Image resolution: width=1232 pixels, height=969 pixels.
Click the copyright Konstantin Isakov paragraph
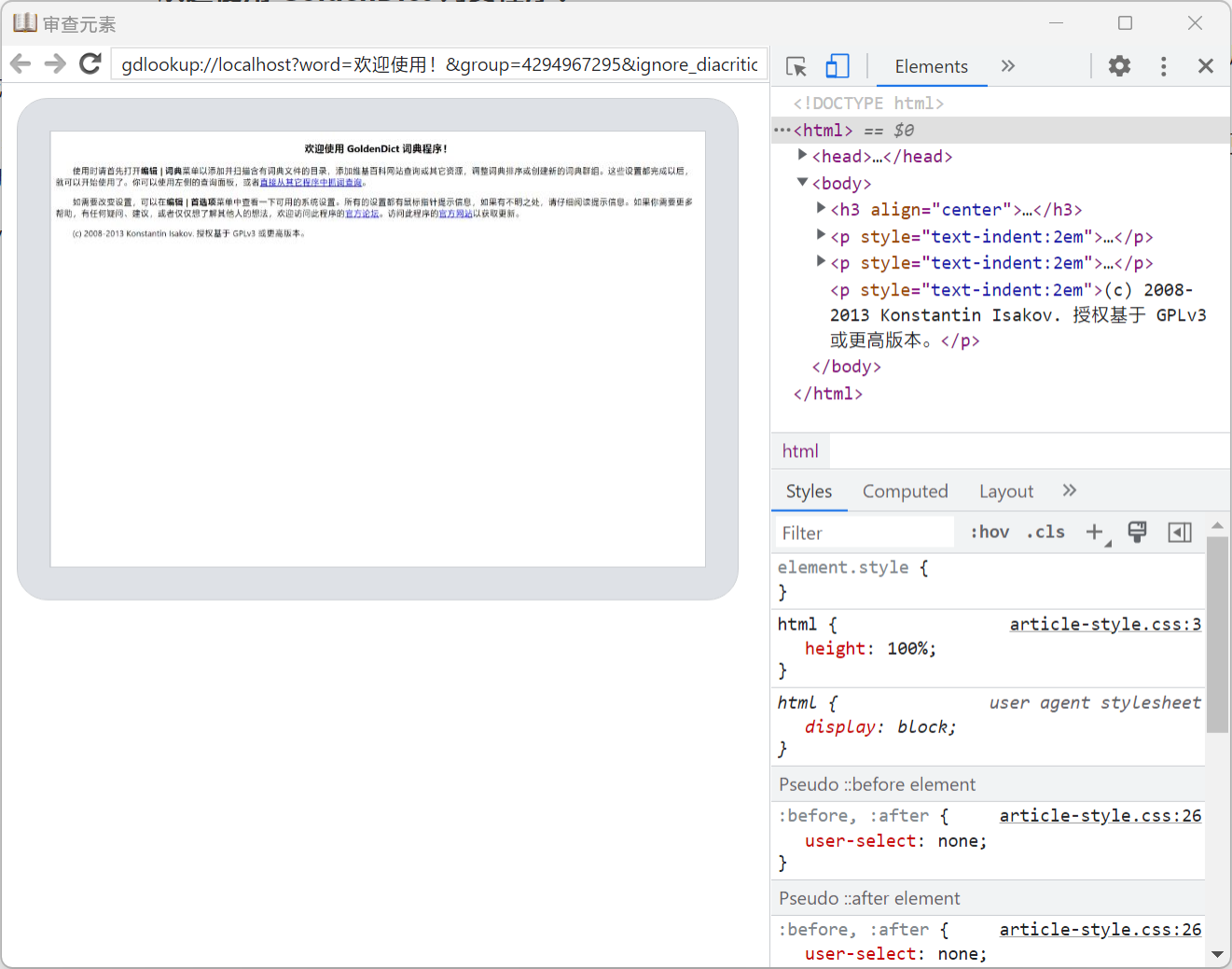point(188,234)
